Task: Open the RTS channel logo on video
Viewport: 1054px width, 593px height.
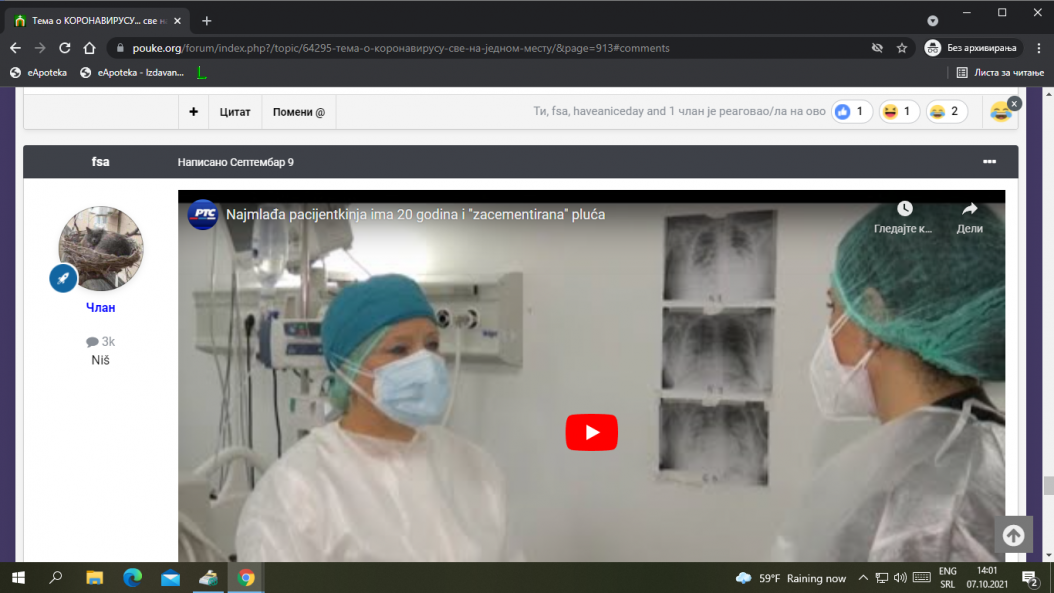Action: click(x=202, y=214)
